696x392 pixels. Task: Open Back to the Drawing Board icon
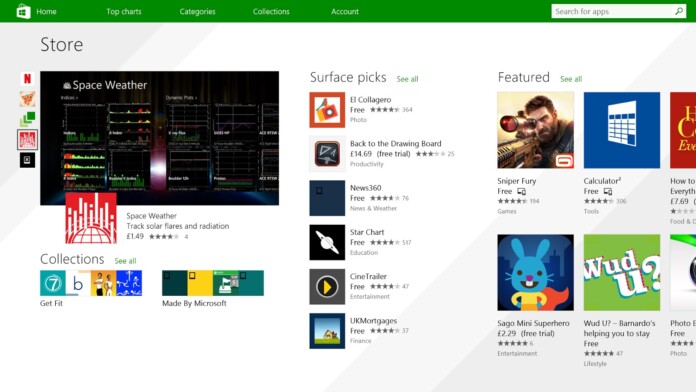[x=327, y=154]
